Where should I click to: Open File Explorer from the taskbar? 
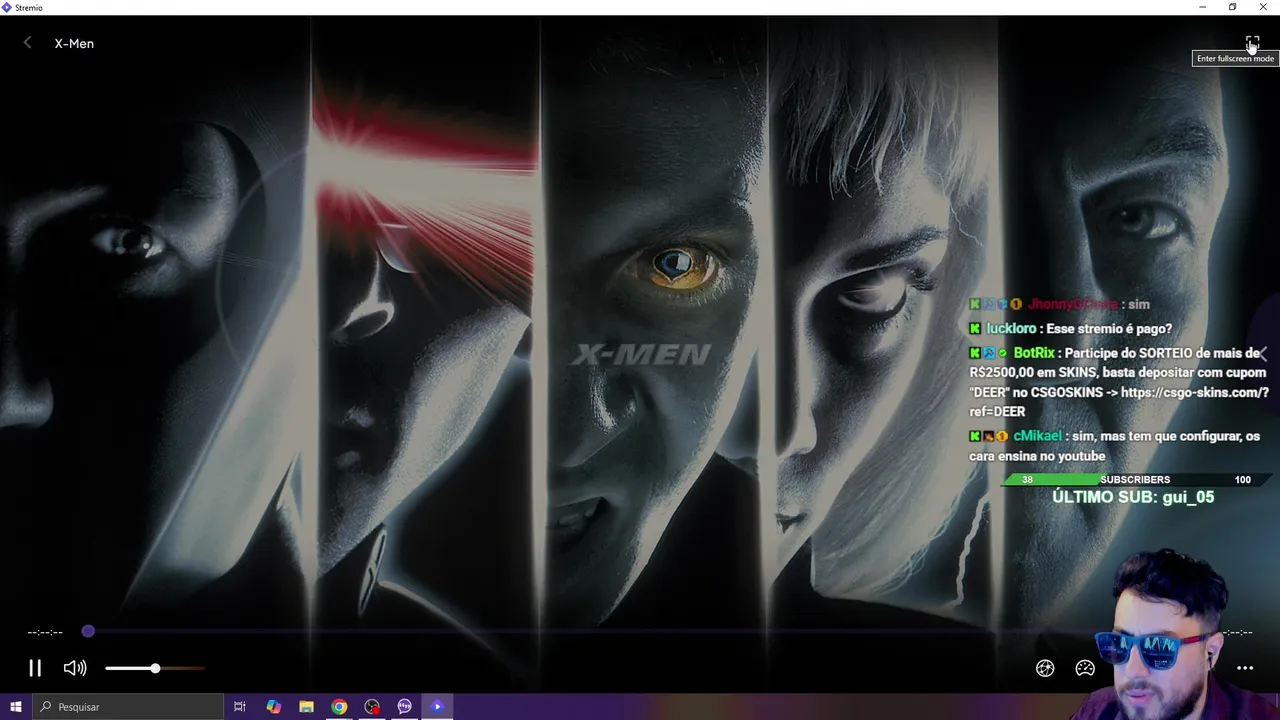306,706
